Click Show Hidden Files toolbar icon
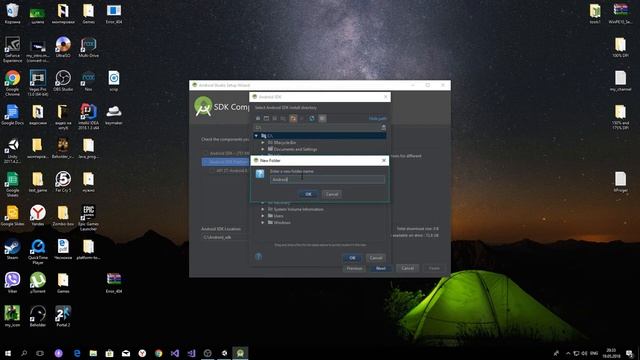The height and width of the screenshot is (360, 640). [x=322, y=118]
